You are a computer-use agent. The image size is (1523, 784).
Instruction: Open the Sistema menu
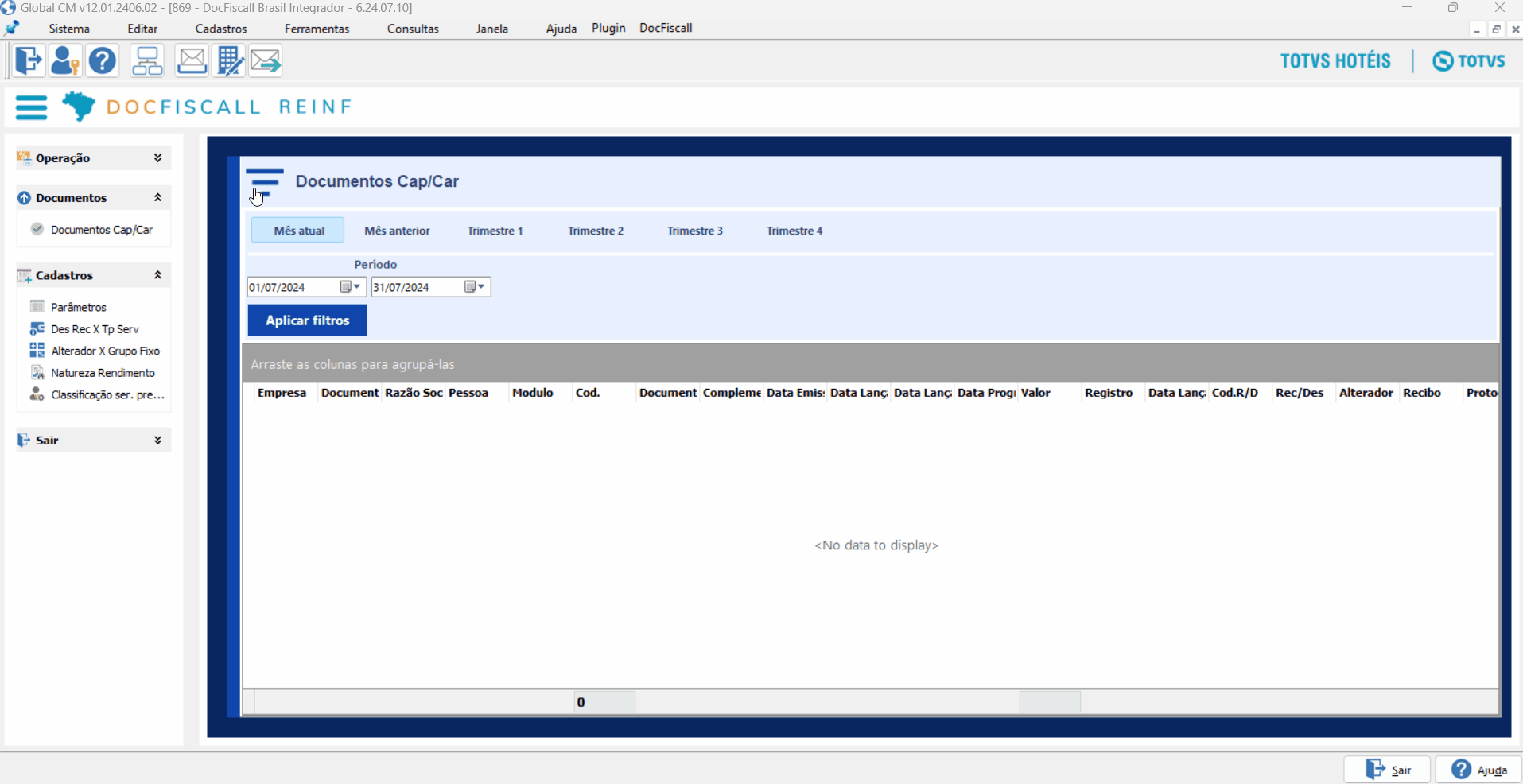click(x=69, y=29)
